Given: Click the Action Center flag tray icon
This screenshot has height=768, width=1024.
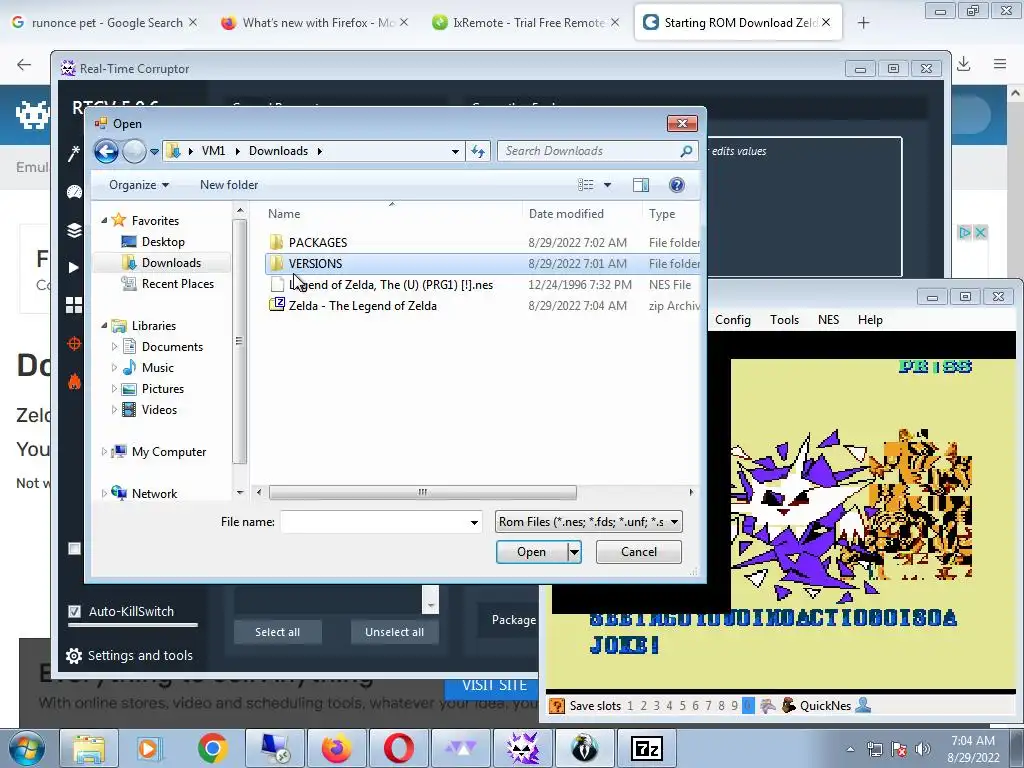Looking at the screenshot, I should [899, 749].
